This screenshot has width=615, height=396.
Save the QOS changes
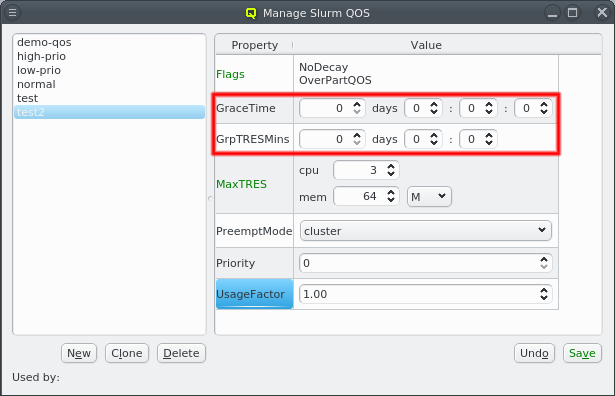[582, 353]
